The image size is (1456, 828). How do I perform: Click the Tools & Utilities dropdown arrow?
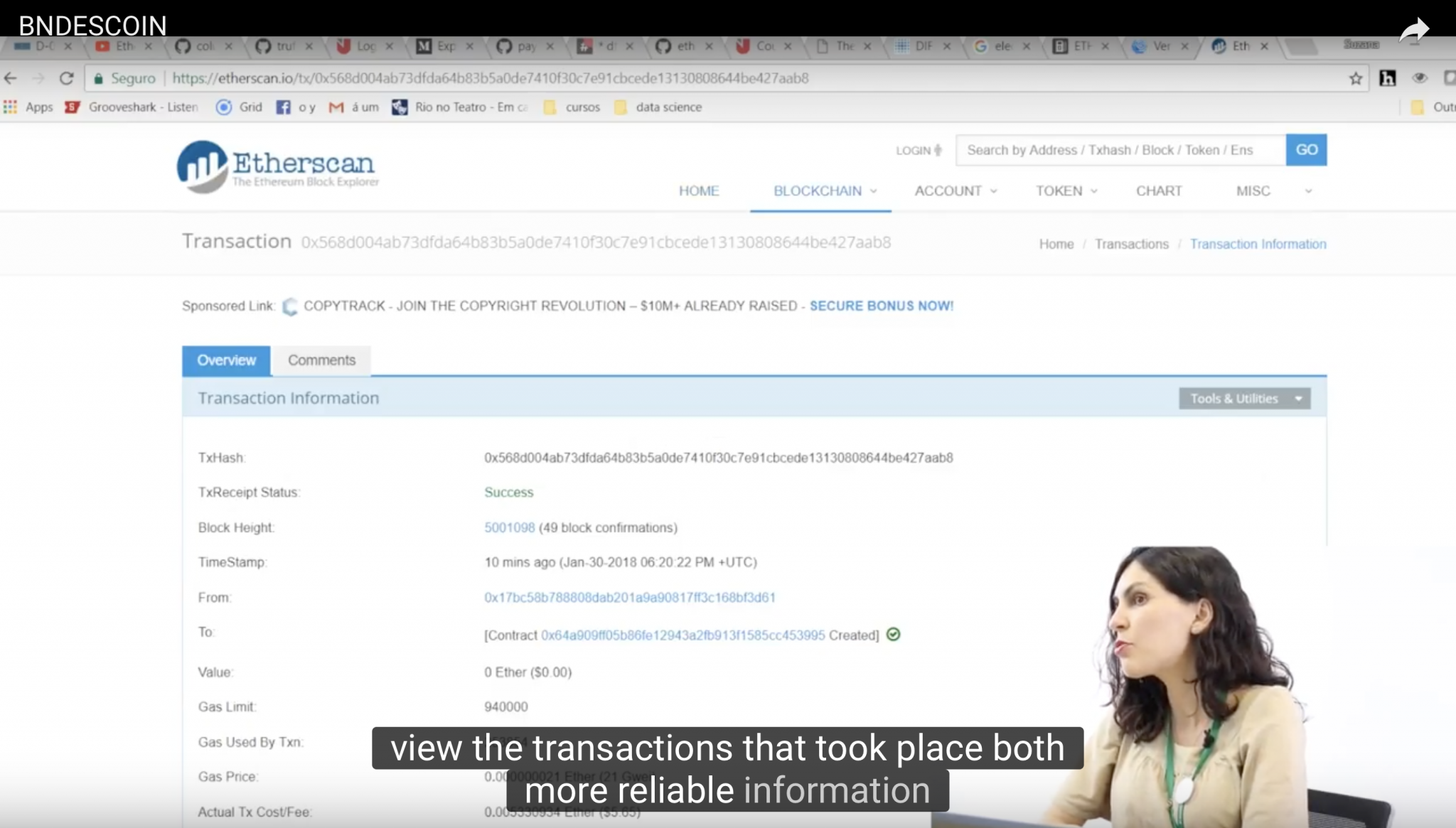pos(1299,398)
